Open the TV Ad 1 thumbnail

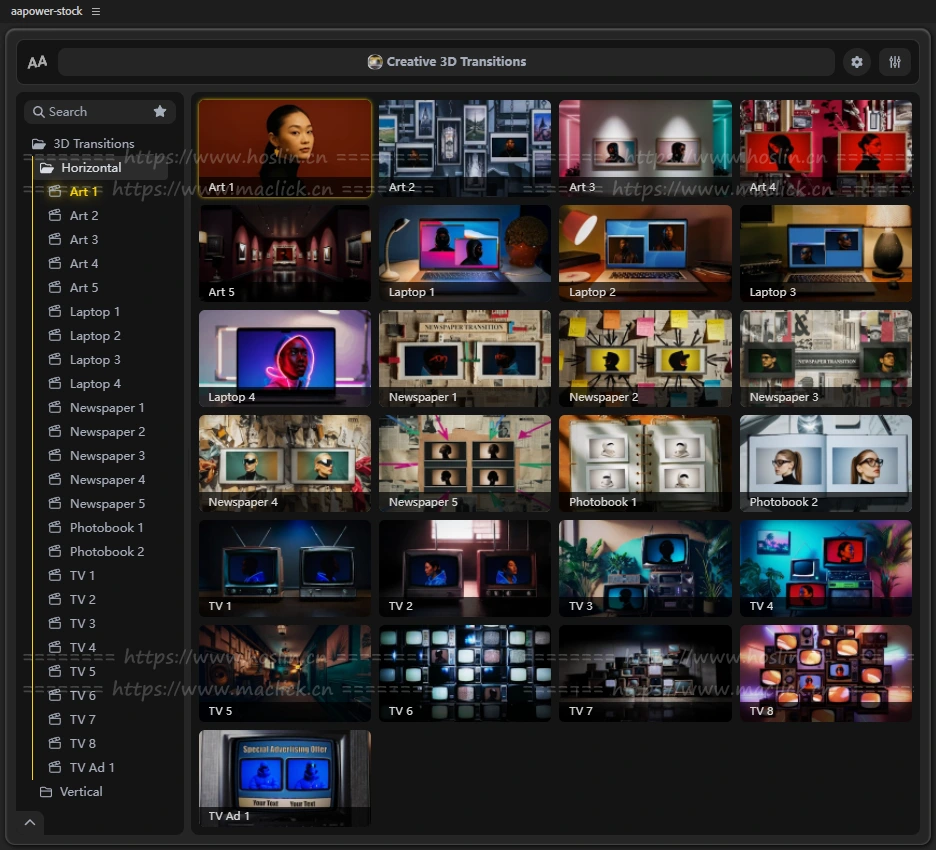[x=285, y=777]
